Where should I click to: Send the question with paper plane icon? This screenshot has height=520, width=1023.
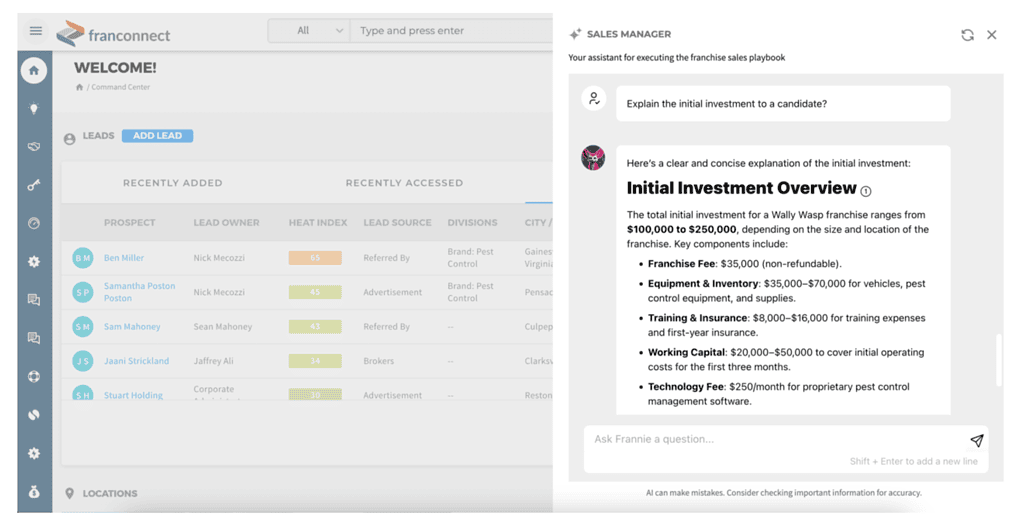point(977,440)
